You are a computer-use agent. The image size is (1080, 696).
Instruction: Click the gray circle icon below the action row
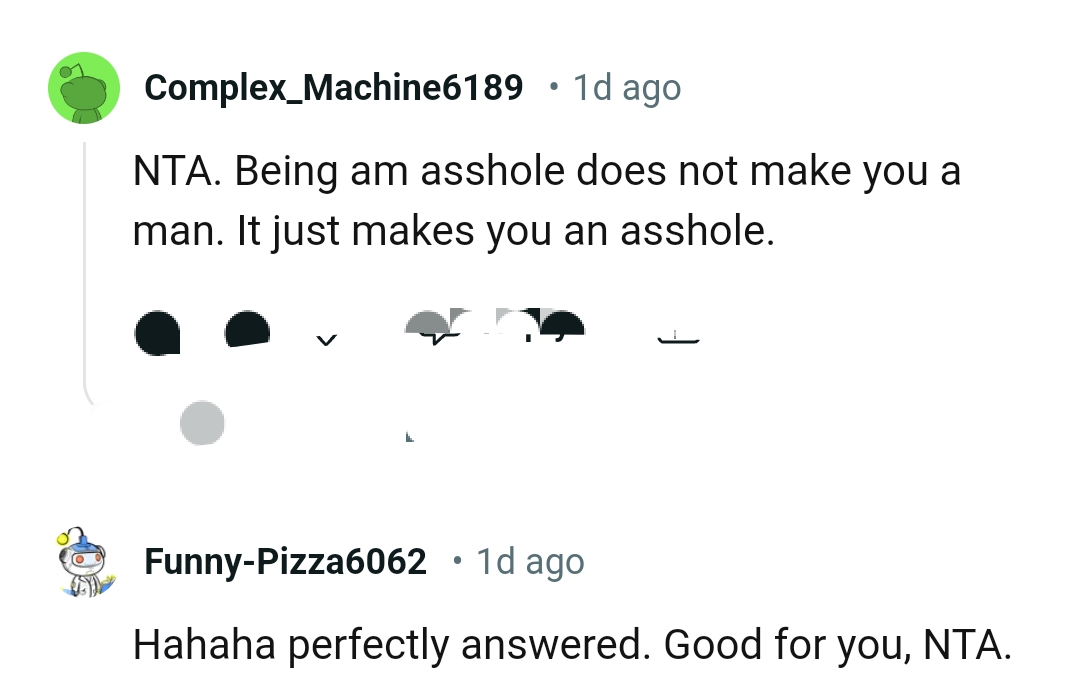[x=203, y=422]
